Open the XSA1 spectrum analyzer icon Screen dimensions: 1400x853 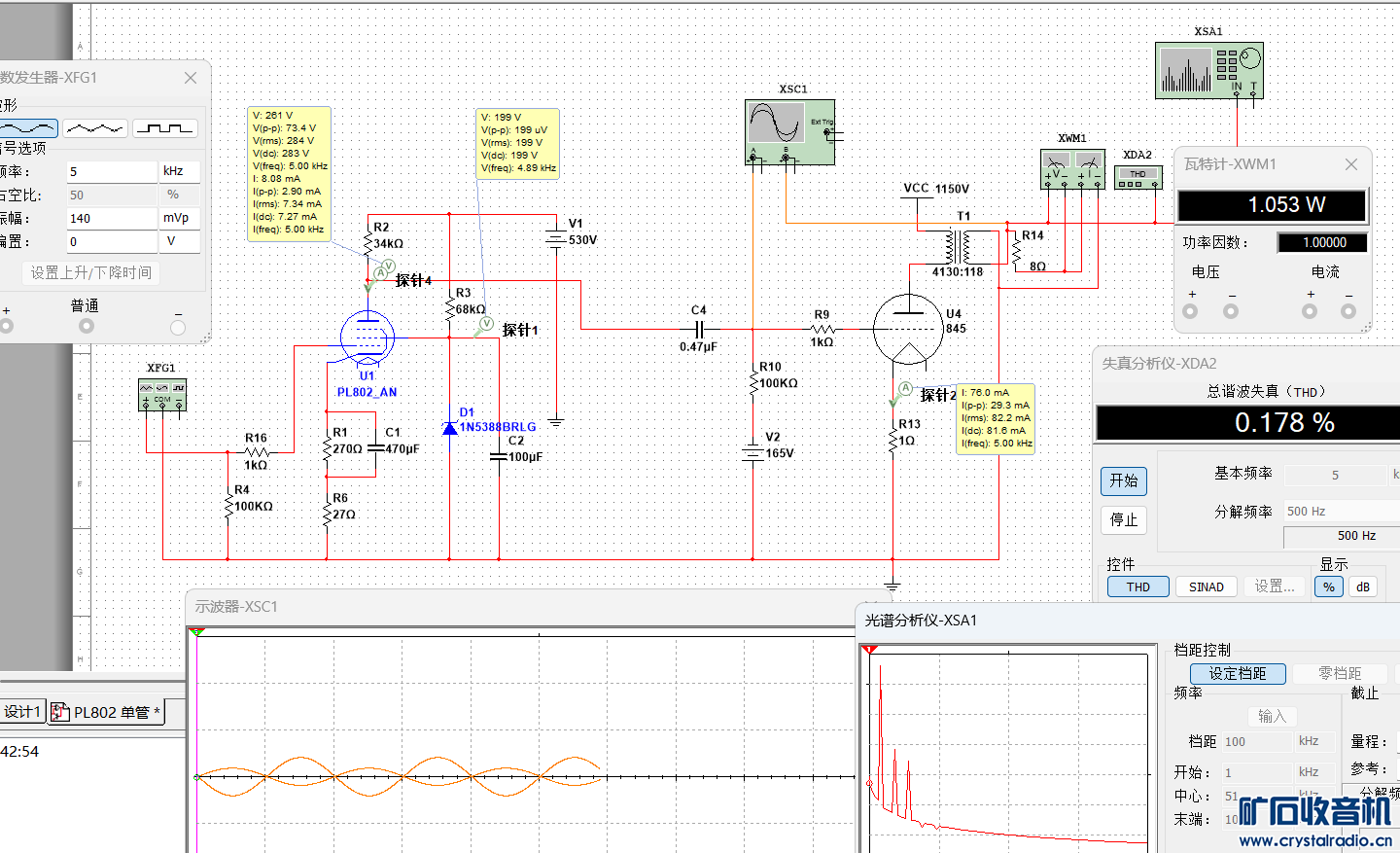point(1208,70)
